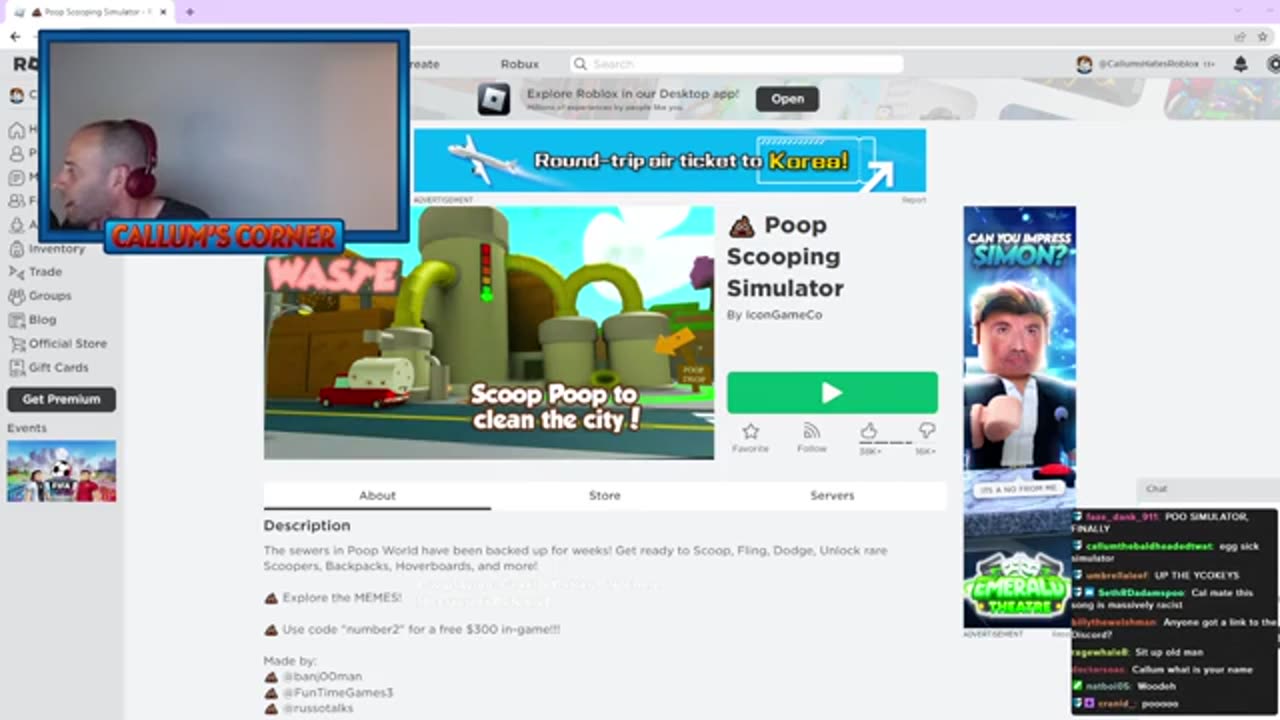Open the Chat panel header
The width and height of the screenshot is (1280, 720).
(1208, 489)
